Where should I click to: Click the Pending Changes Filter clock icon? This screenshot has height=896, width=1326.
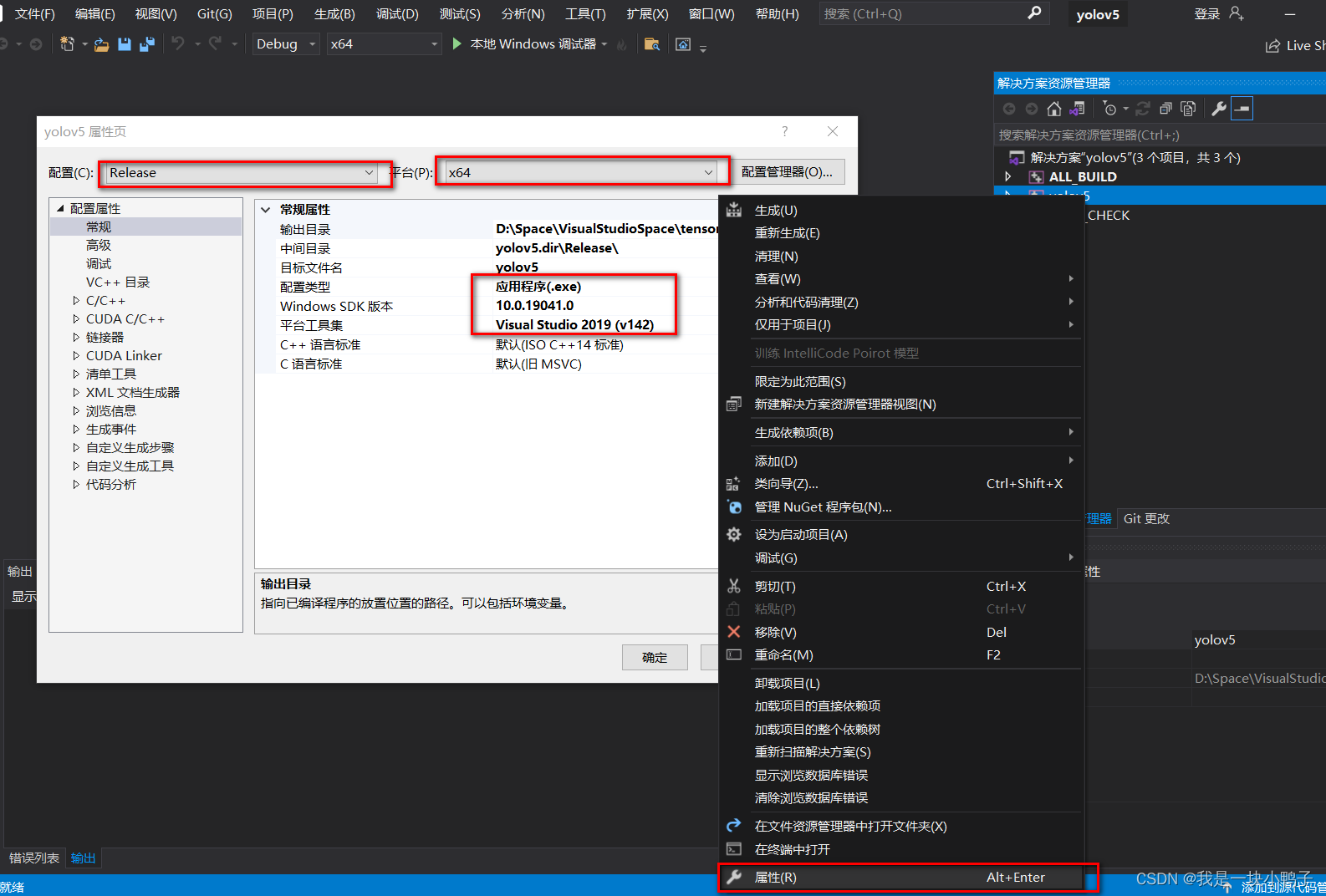[1109, 109]
